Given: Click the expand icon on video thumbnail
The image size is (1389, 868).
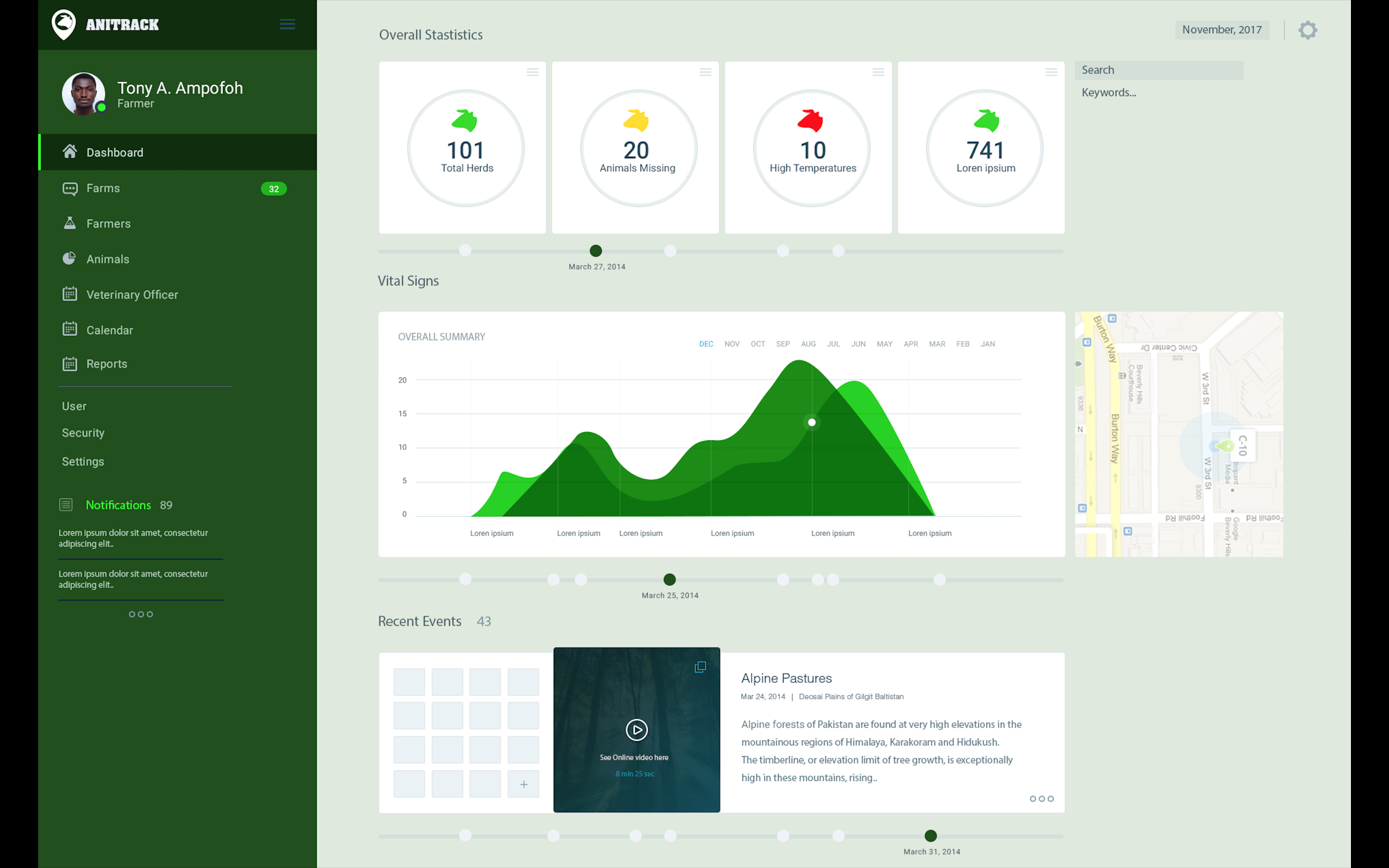Looking at the screenshot, I should click(x=700, y=667).
